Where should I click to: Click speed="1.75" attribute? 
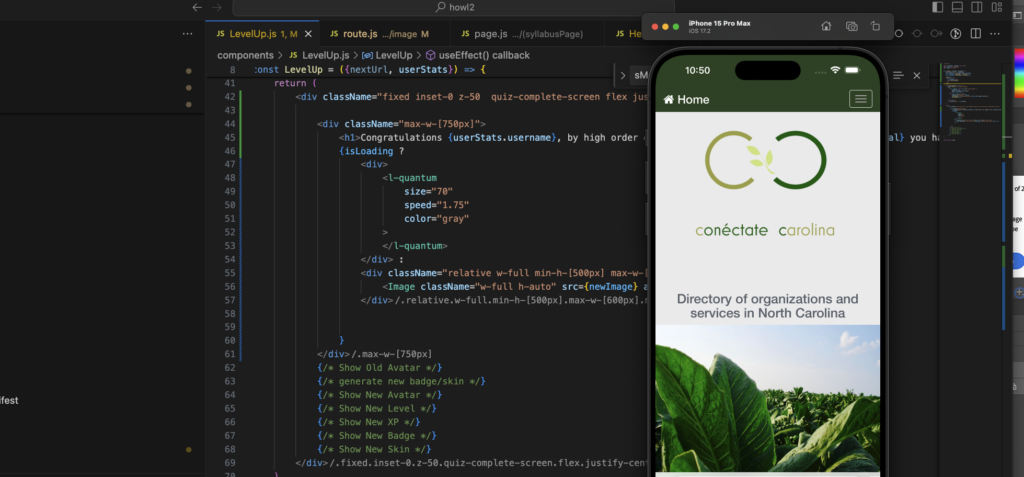436,205
